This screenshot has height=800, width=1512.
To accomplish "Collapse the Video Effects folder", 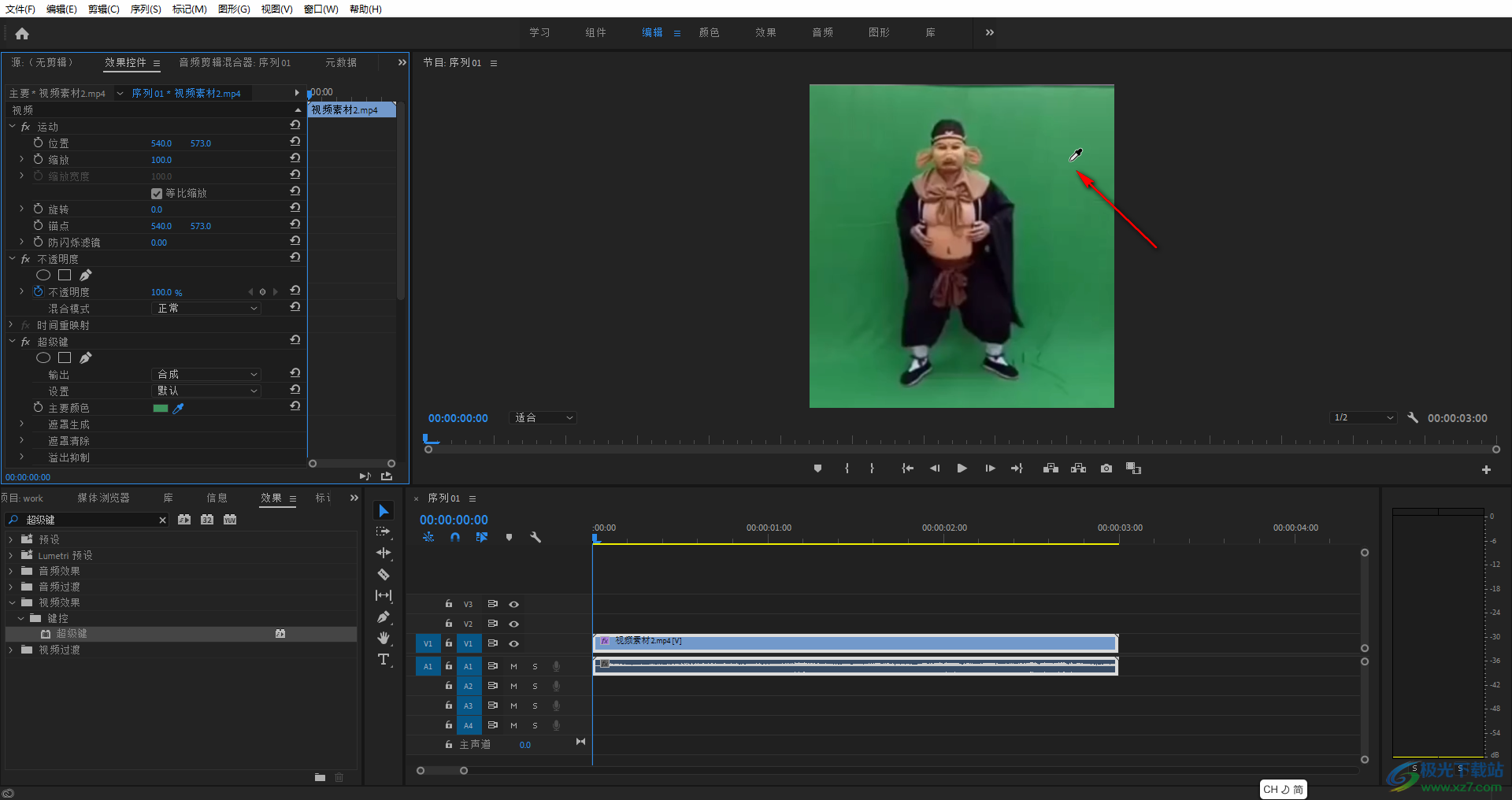I will [x=12, y=602].
